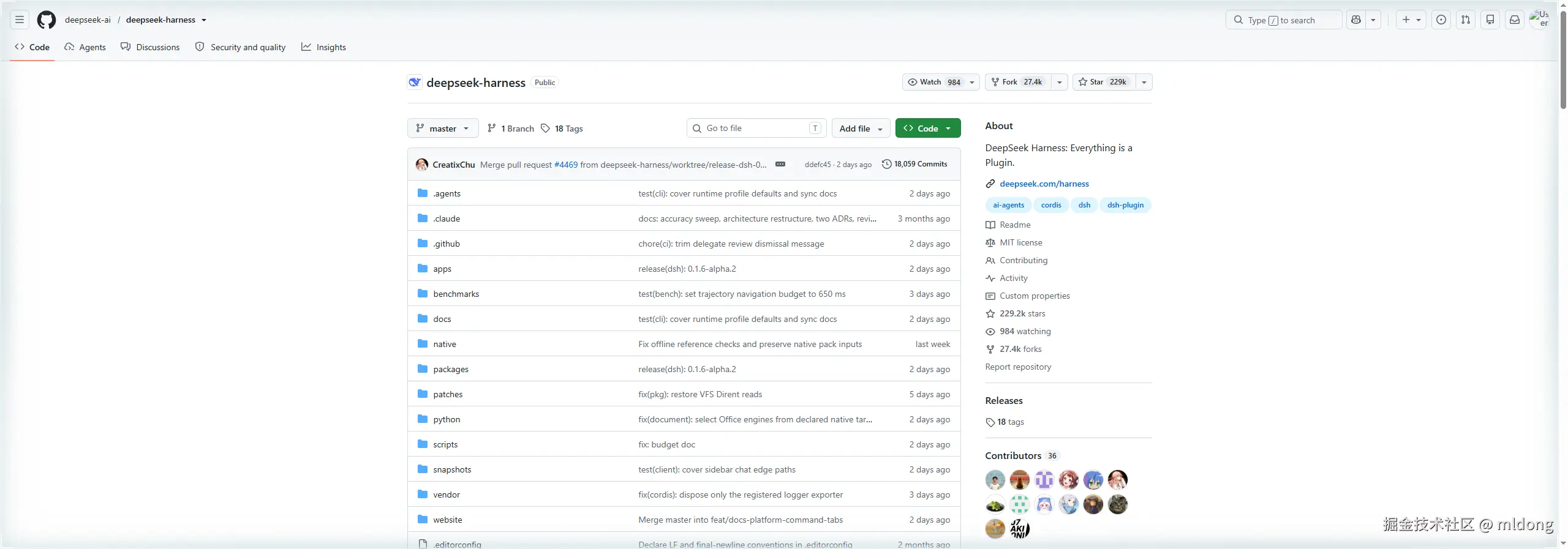Switch to the Code tab
Screen dimensions: 1568x549
click(x=32, y=47)
